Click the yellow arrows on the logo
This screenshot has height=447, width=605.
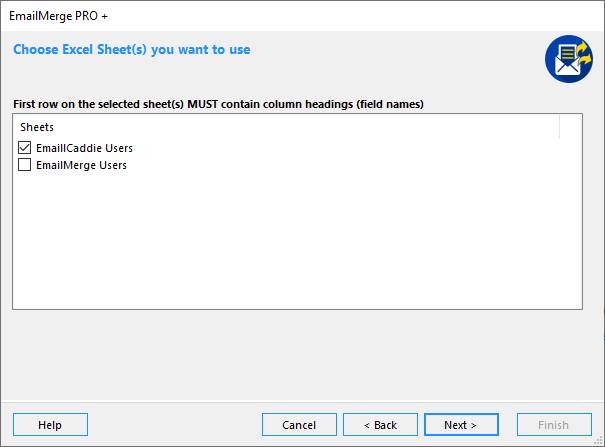click(584, 53)
